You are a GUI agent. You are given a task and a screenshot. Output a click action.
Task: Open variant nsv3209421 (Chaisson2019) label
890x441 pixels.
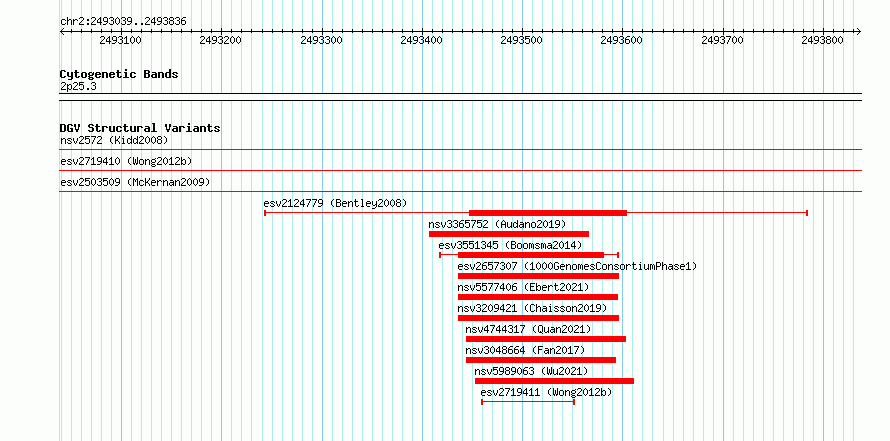(x=532, y=308)
